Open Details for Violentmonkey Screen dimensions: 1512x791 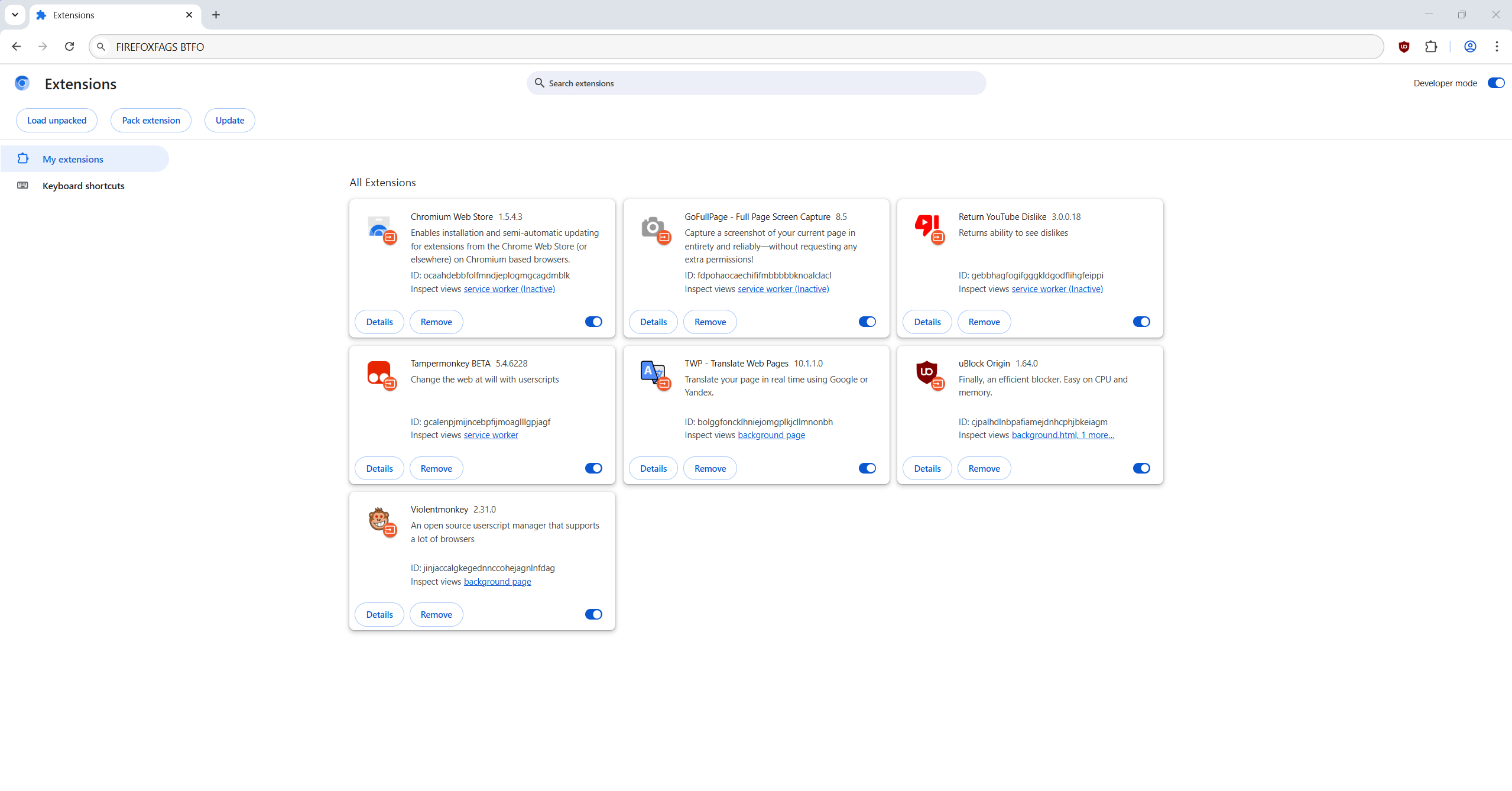pos(379,615)
